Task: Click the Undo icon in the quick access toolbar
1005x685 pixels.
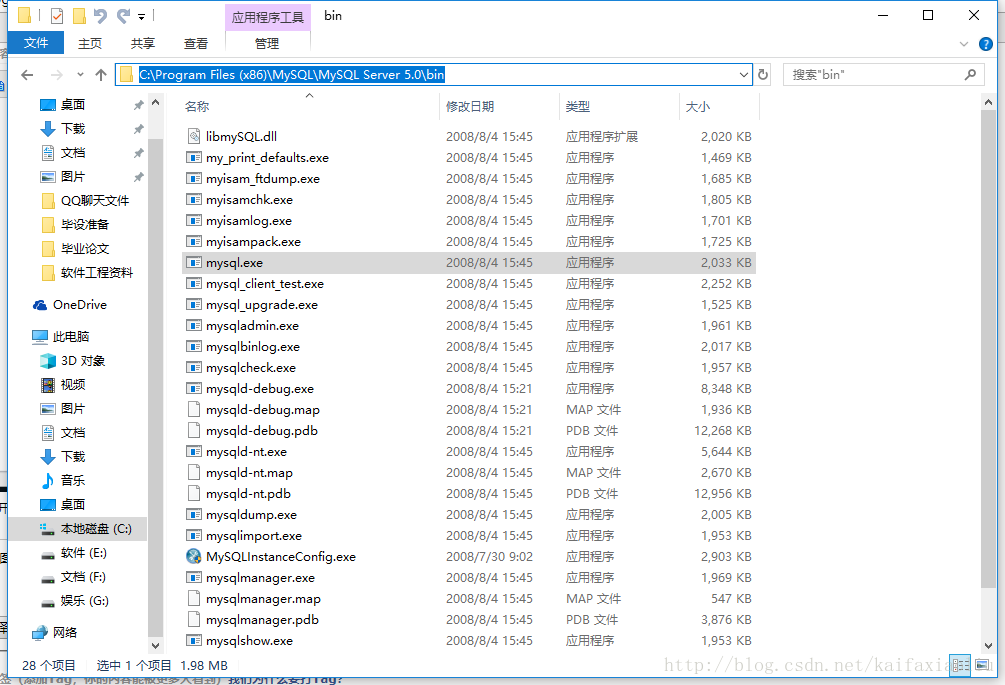Action: (x=100, y=15)
